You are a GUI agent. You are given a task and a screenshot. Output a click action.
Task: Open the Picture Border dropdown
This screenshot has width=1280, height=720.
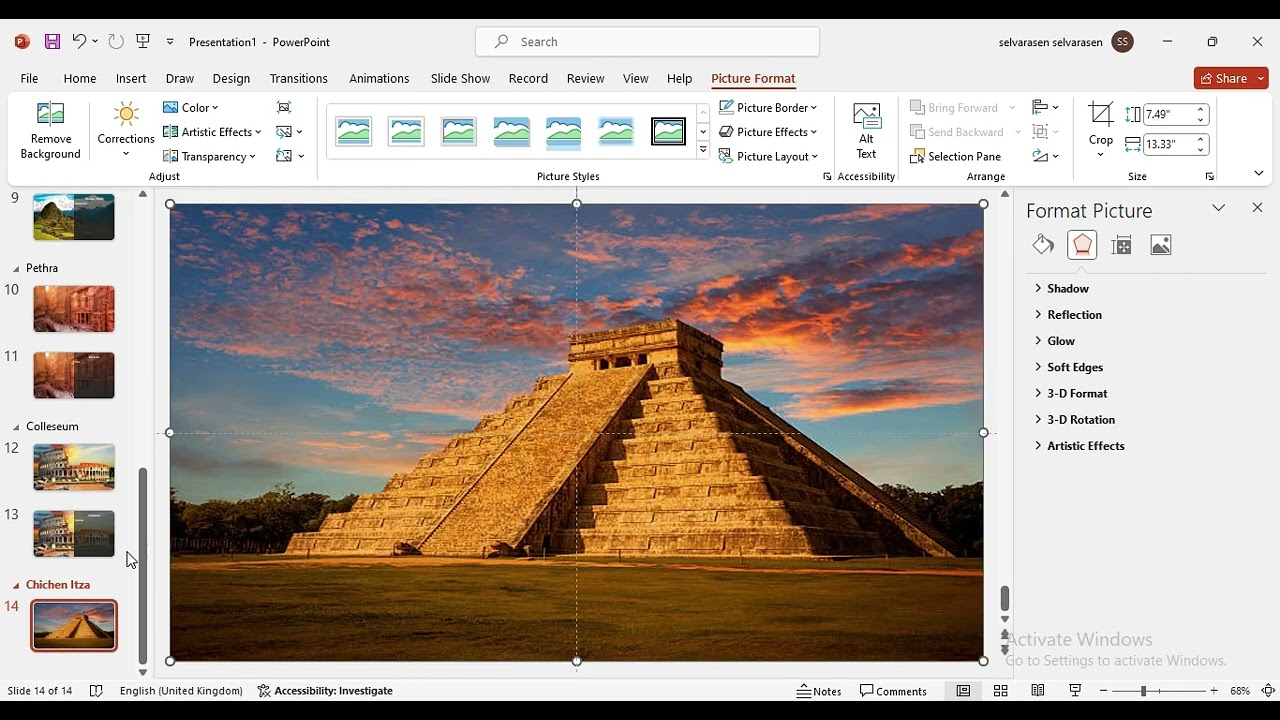click(x=768, y=107)
